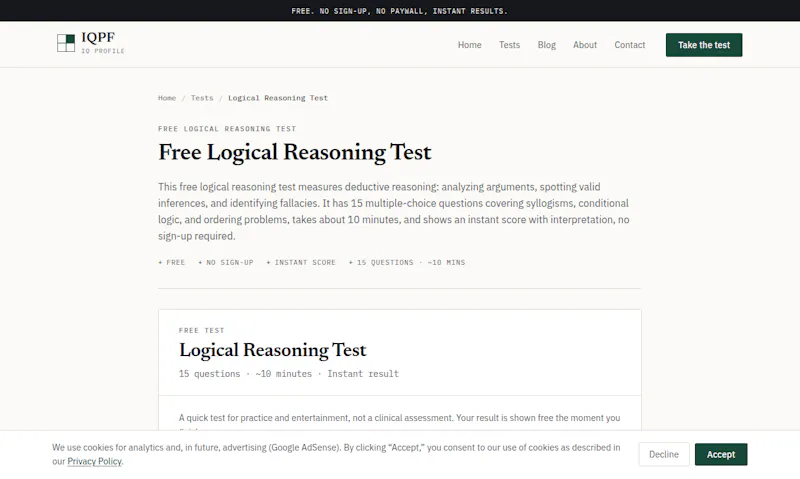This screenshot has width=800, height=479.
Task: Click the '+ NO SIGN-UP' feature tag
Action: (226, 262)
